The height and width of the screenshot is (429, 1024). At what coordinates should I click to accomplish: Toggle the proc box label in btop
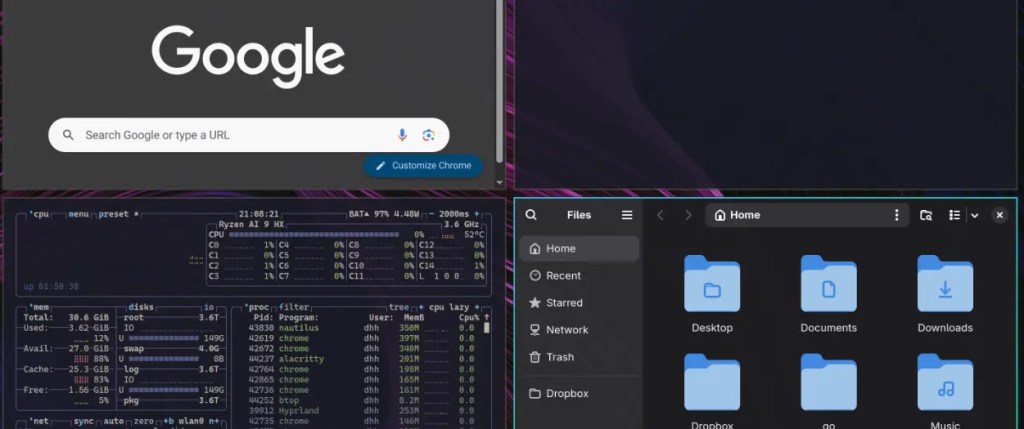[258, 307]
